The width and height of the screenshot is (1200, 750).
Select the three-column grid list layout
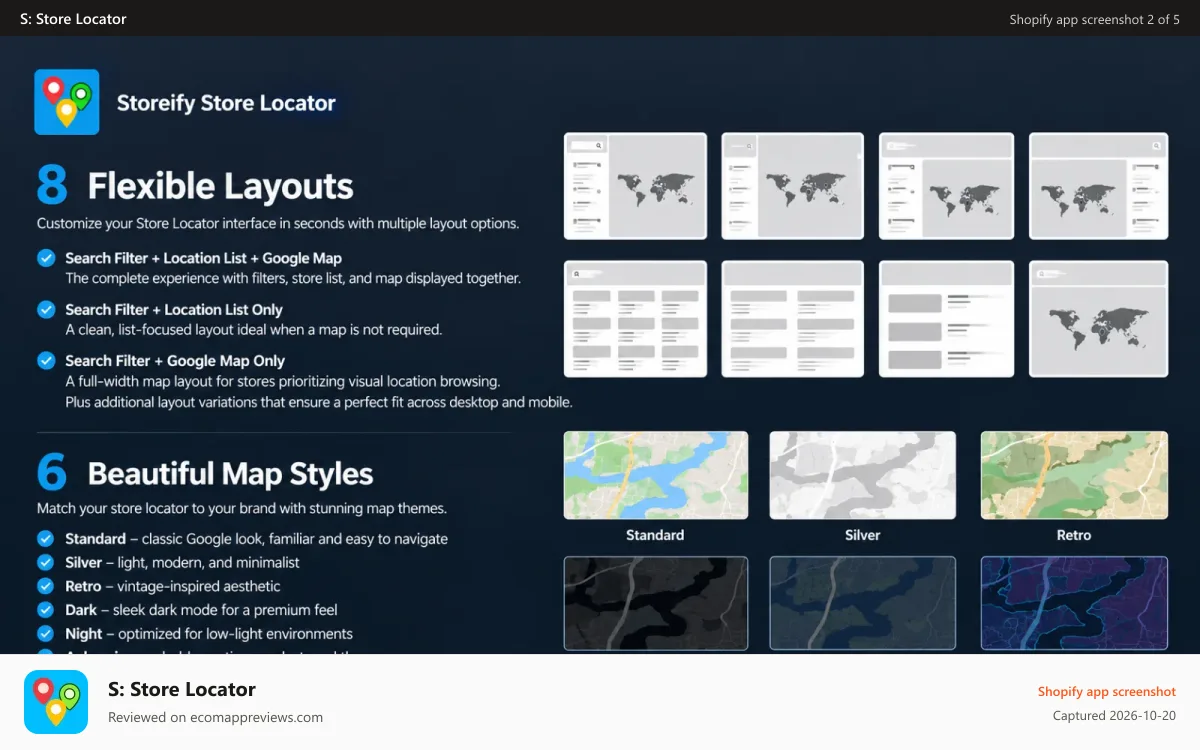[636, 319]
